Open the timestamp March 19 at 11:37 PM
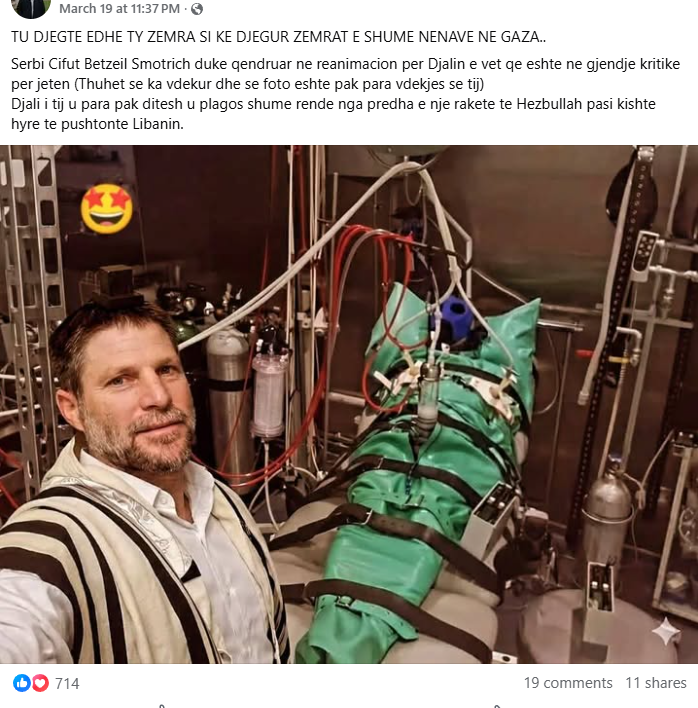 pos(120,9)
